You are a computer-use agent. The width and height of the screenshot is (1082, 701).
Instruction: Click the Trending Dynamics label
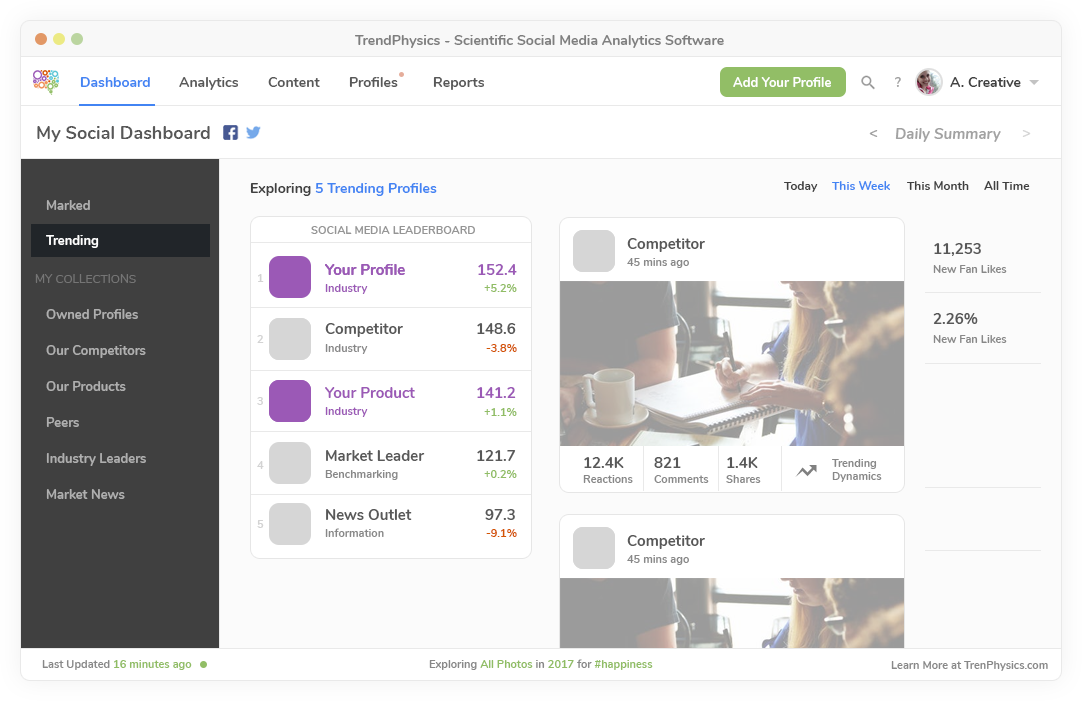tap(856, 470)
